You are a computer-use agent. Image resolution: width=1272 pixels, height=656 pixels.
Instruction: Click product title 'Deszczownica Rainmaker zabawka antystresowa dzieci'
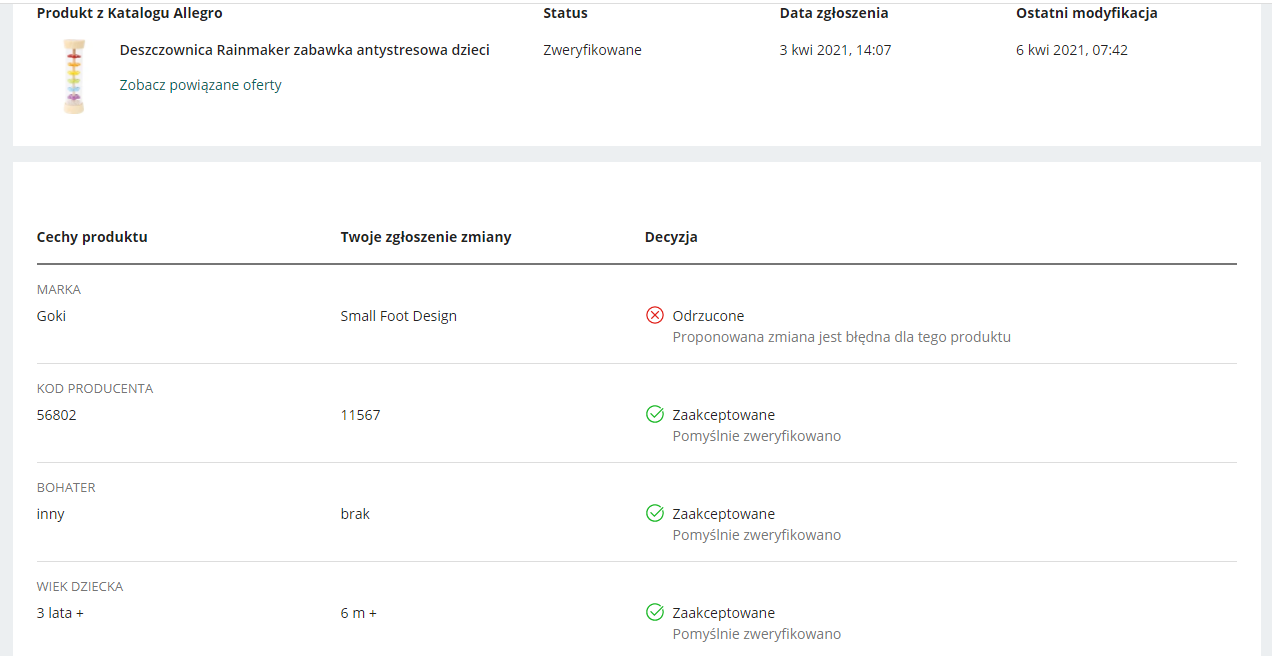[x=304, y=50]
